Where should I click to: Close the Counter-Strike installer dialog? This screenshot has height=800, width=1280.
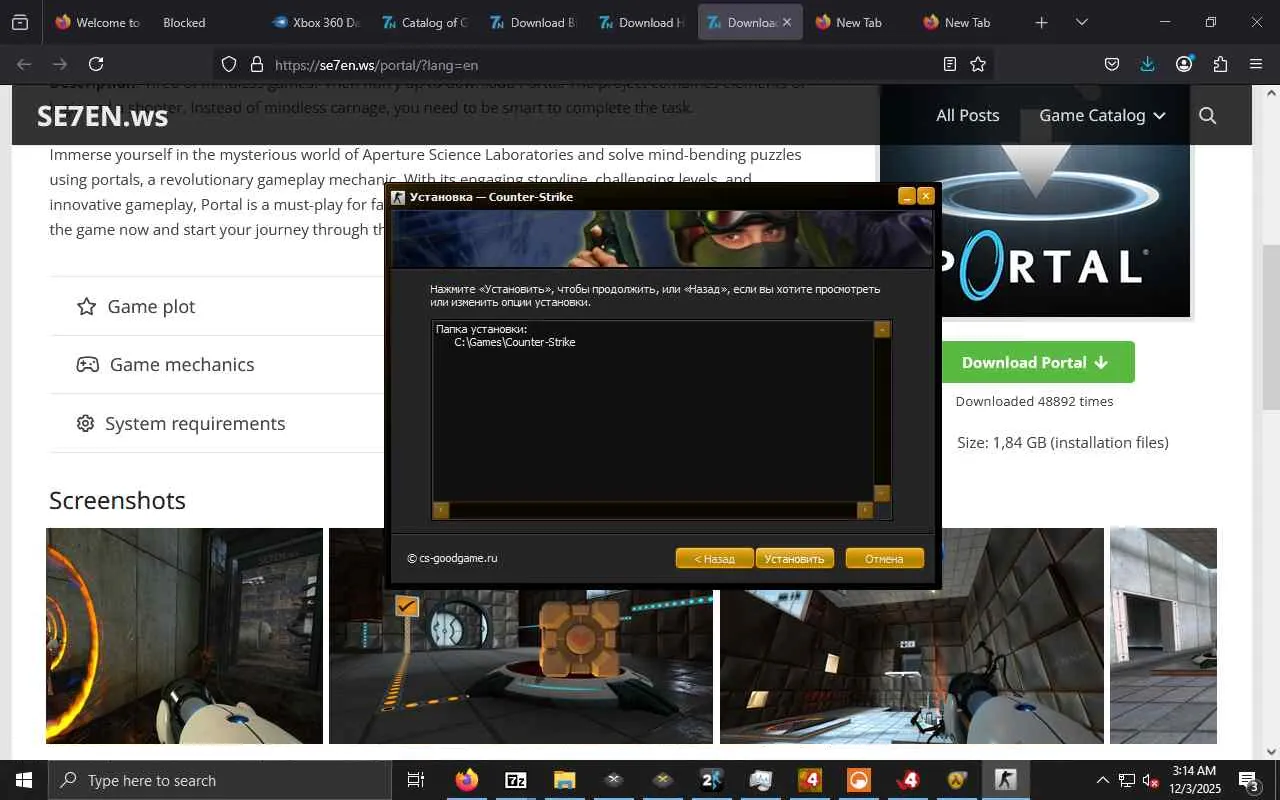pyautogui.click(x=925, y=197)
